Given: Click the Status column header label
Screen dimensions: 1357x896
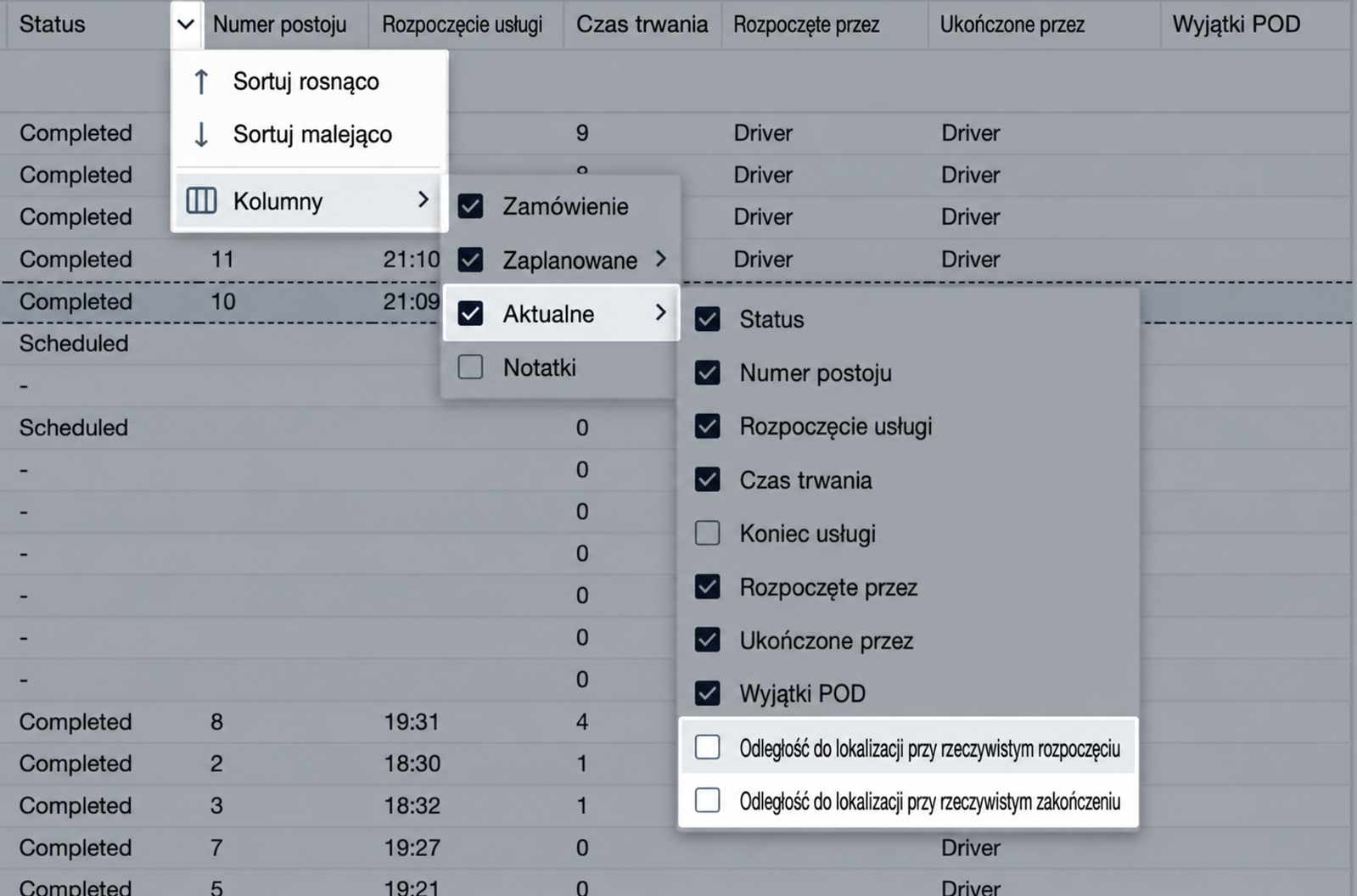Looking at the screenshot, I should point(52,25).
